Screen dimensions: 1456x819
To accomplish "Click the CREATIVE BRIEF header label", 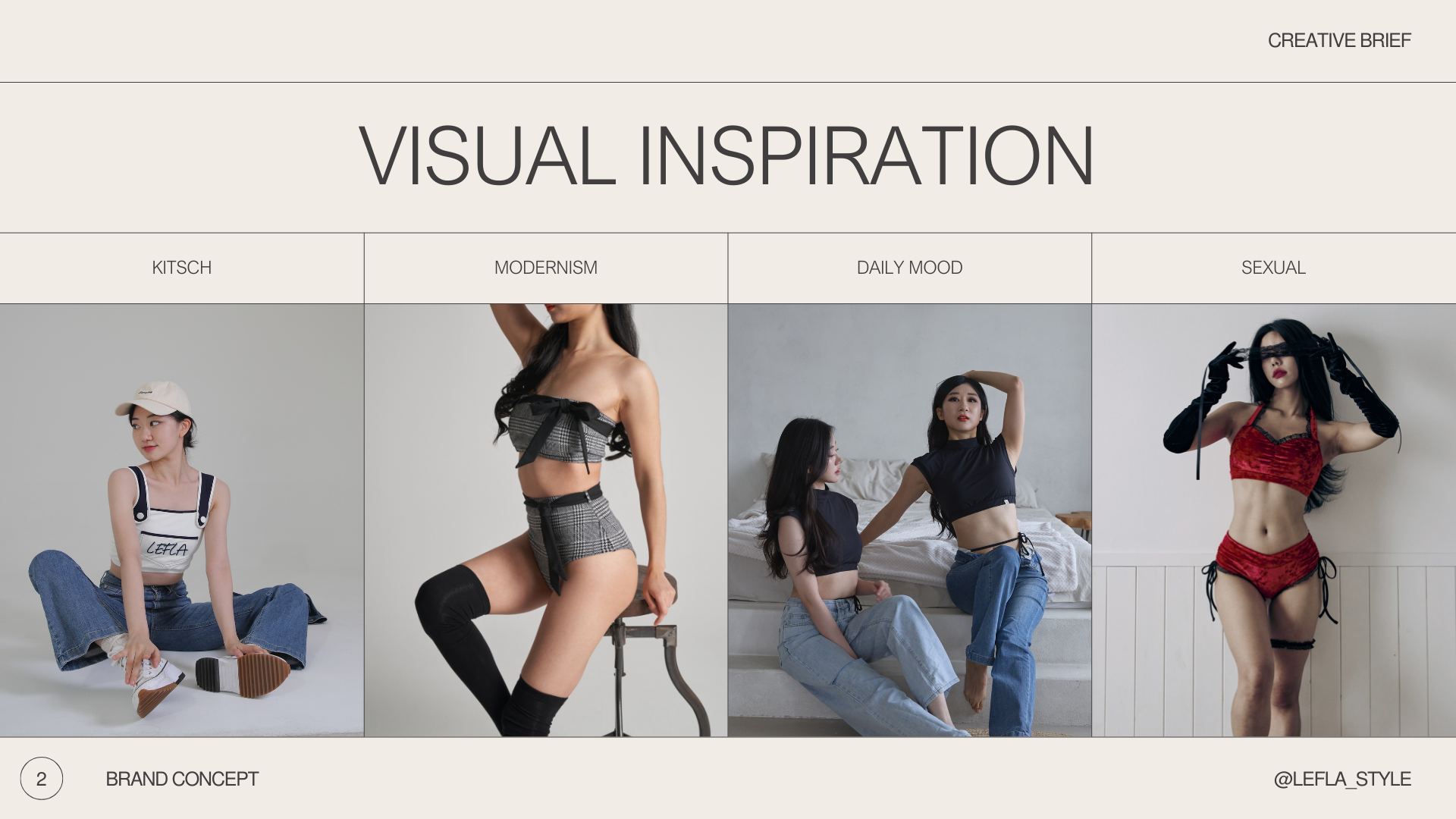I will coord(1339,40).
